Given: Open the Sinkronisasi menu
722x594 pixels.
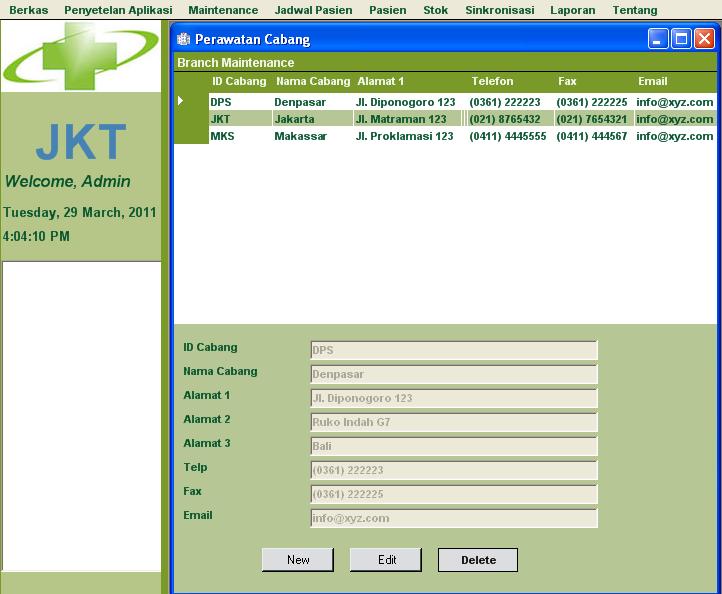Looking at the screenshot, I should (500, 10).
